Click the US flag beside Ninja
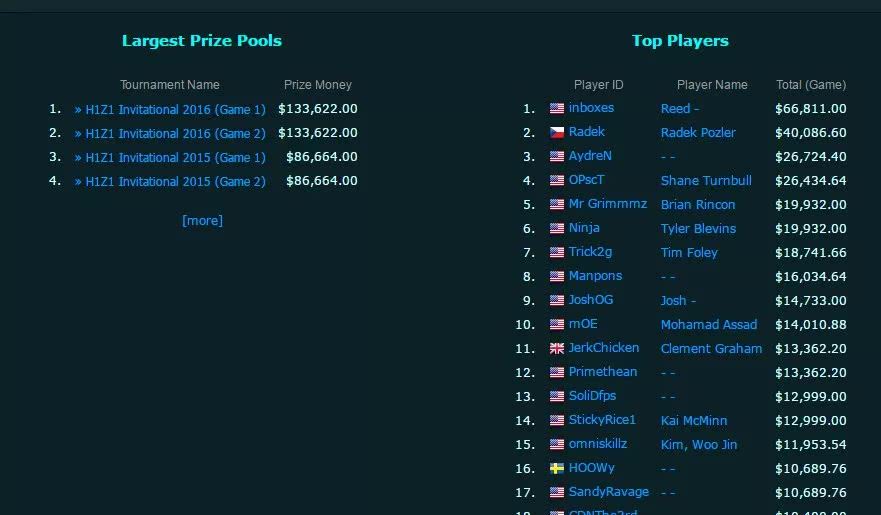The image size is (881, 515). pyautogui.click(x=557, y=228)
